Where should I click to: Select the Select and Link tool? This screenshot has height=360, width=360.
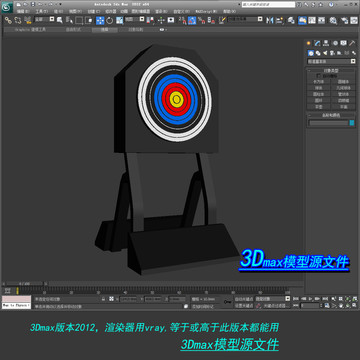8,20
